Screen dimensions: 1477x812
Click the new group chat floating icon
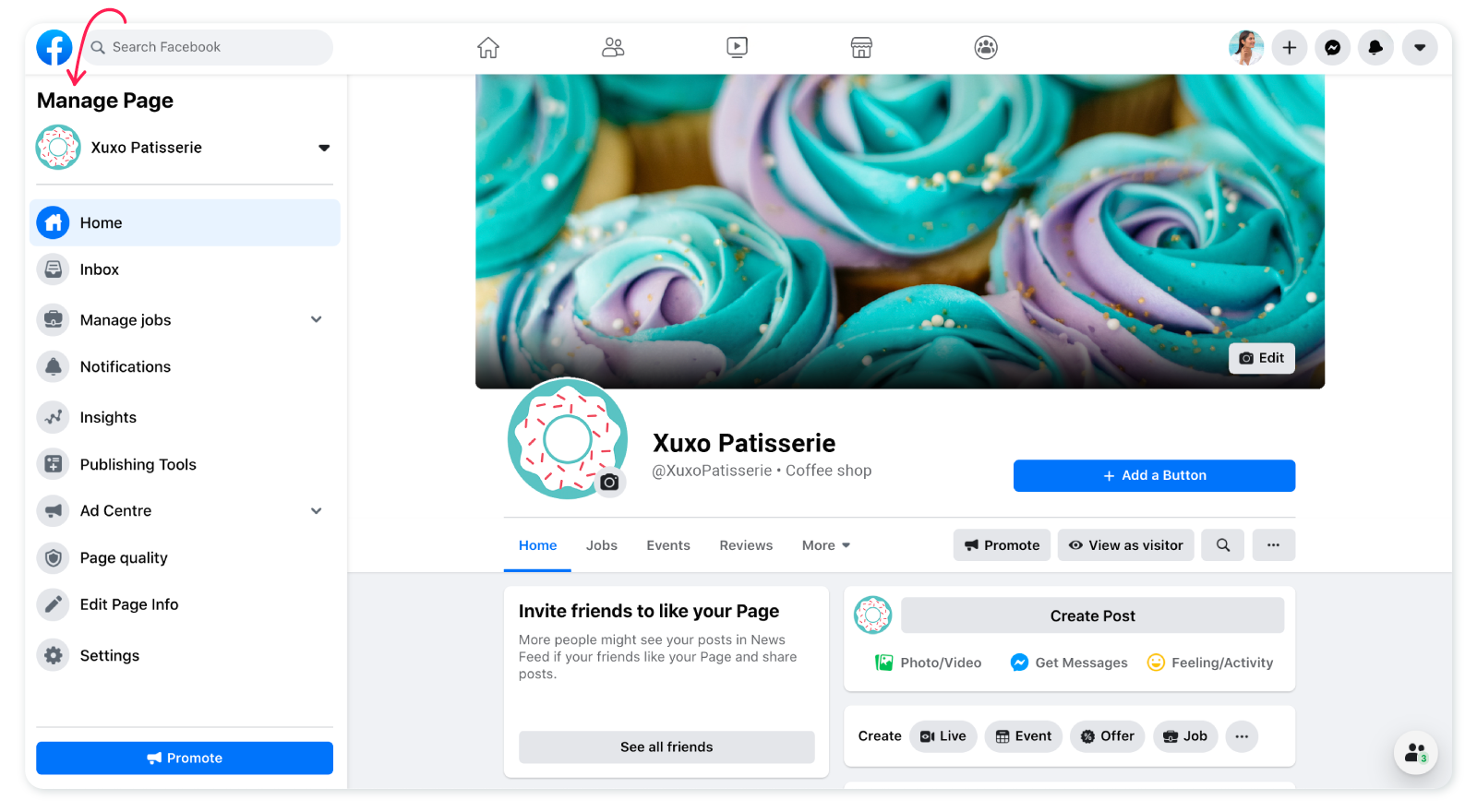coord(1415,753)
